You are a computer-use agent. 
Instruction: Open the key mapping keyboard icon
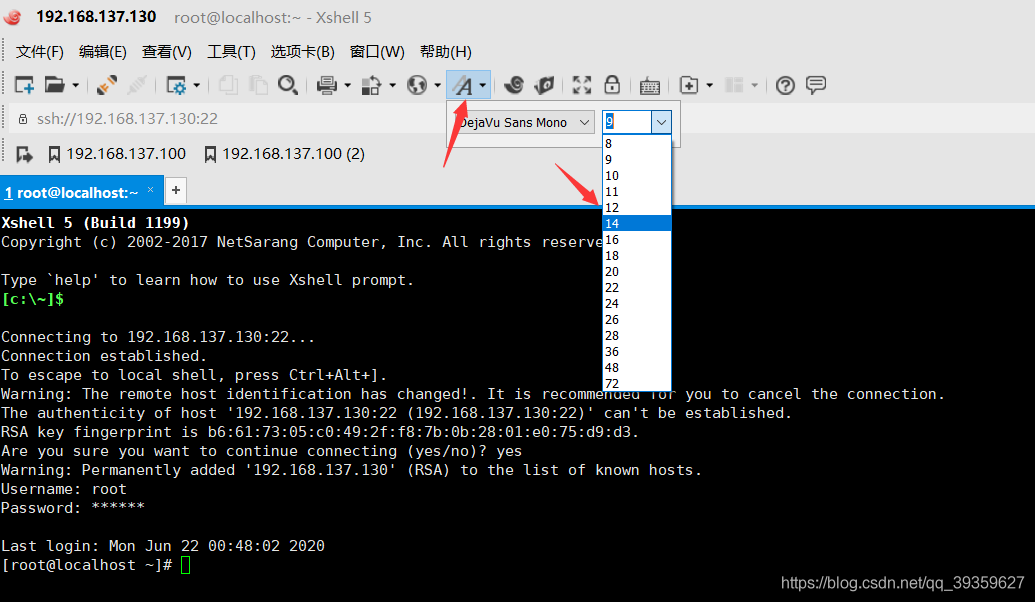click(x=650, y=86)
